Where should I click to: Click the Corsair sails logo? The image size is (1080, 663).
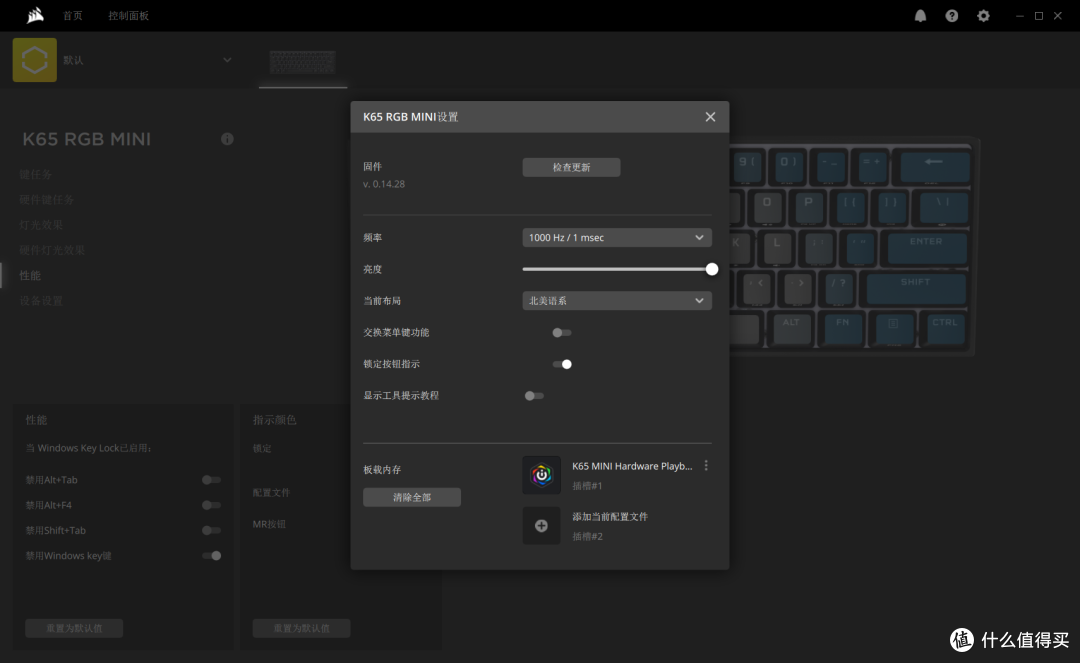click(35, 15)
